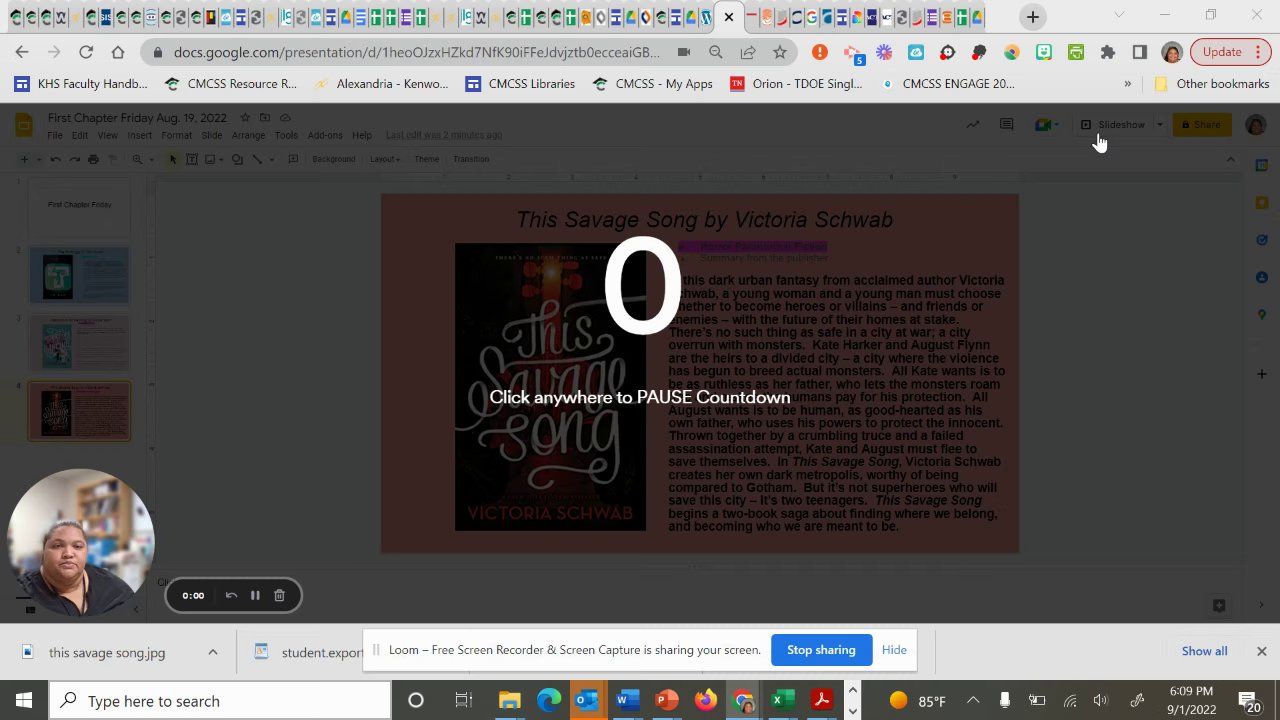The image size is (1280, 720).
Task: Expand hidden bookmarks with double chevron
Action: click(1127, 84)
